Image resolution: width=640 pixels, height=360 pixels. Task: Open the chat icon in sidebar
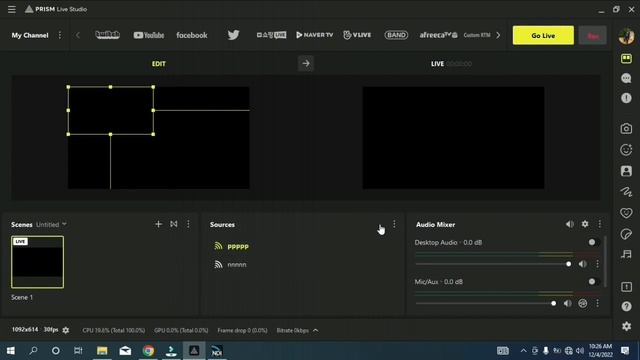(x=626, y=78)
